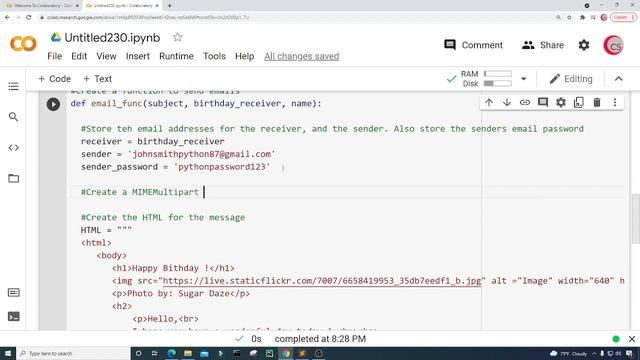The width and height of the screenshot is (640, 360).
Task: Close the bottom status bar
Action: (632, 339)
